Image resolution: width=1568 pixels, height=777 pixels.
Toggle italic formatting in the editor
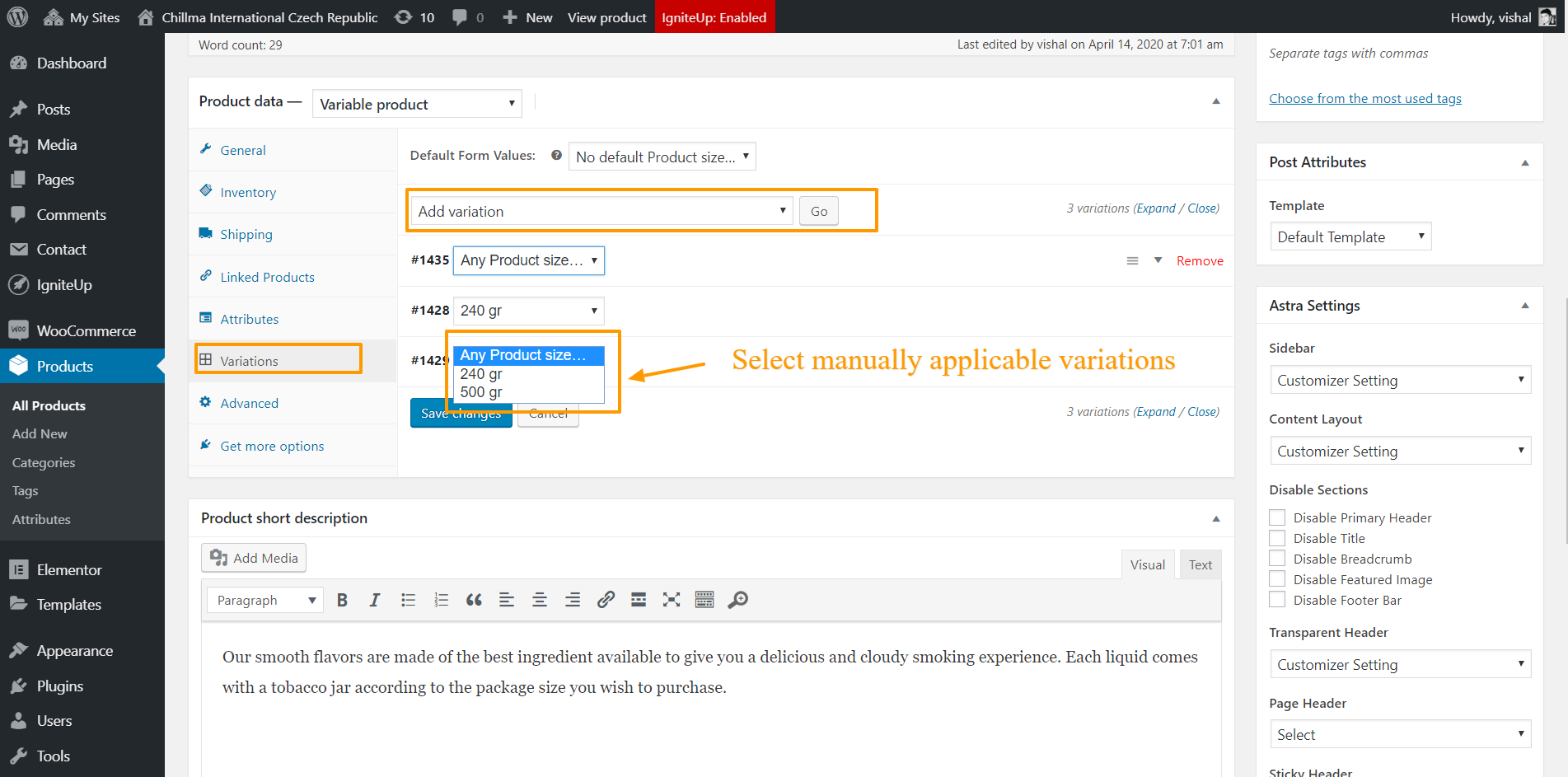[x=375, y=600]
